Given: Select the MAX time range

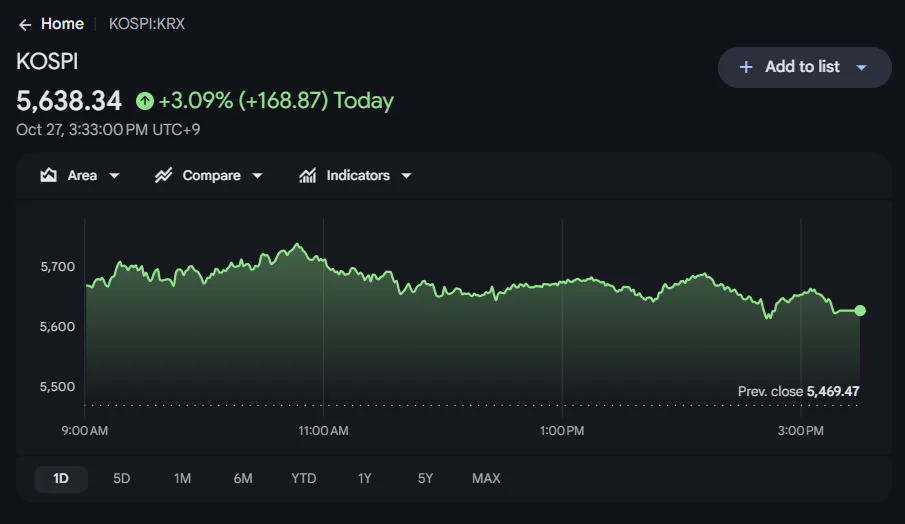Looking at the screenshot, I should 486,478.
